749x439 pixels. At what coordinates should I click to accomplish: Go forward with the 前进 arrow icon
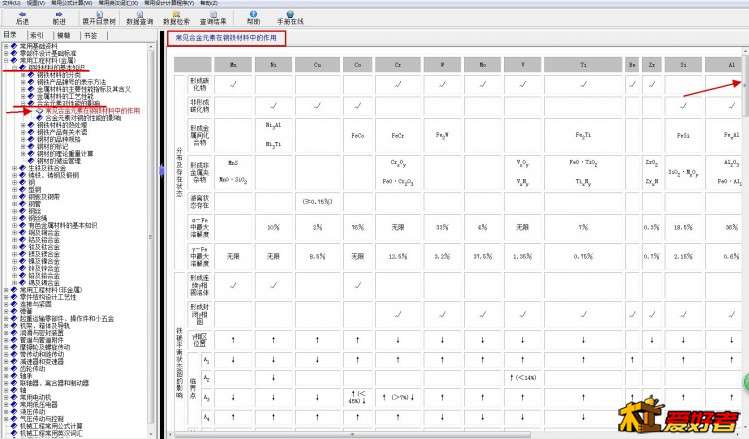(59, 14)
